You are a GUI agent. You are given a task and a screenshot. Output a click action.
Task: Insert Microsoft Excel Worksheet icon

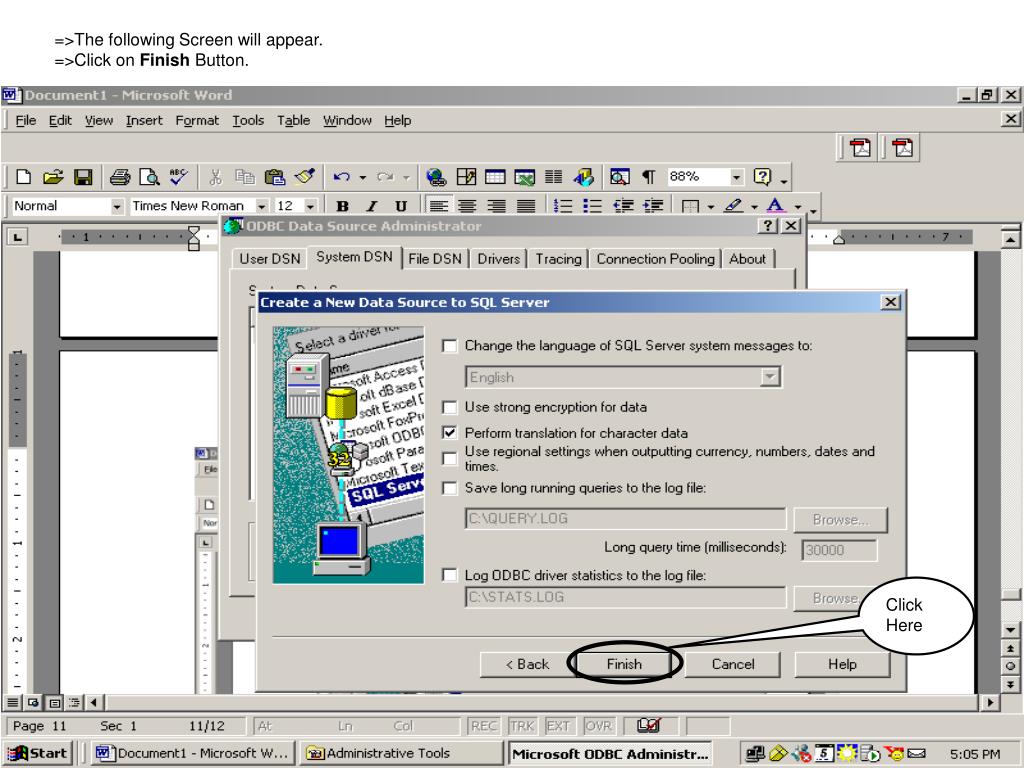click(524, 177)
